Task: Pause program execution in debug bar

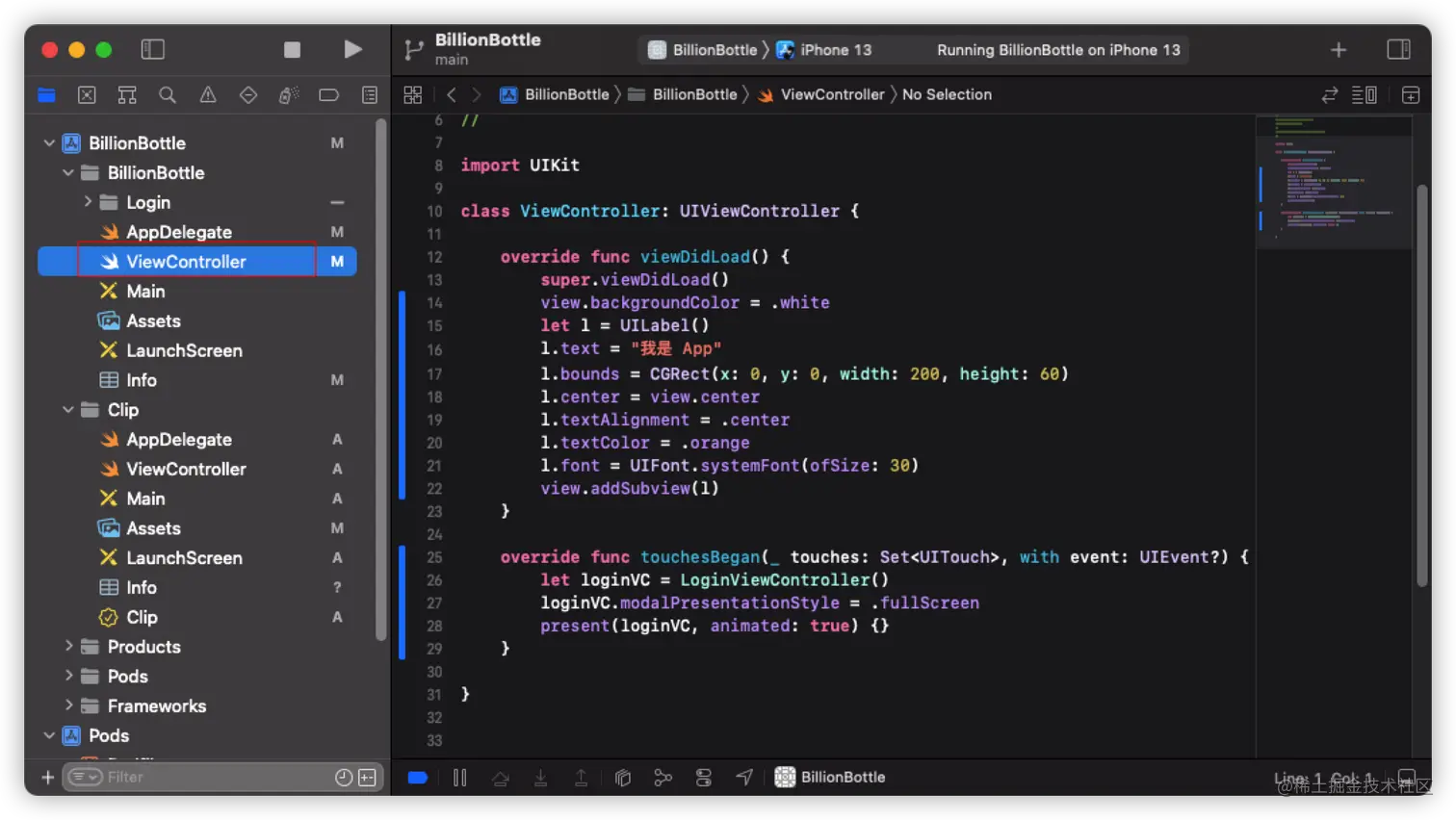Action: click(x=460, y=777)
